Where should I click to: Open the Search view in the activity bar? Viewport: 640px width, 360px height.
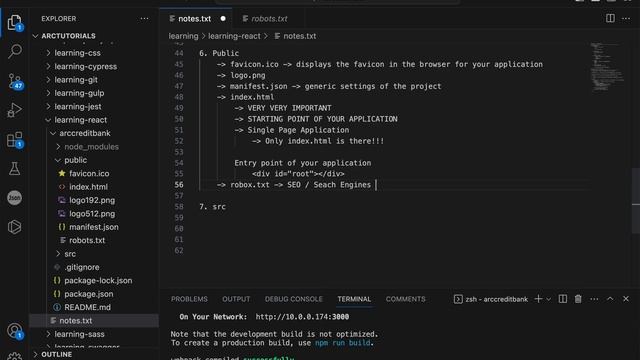click(x=14, y=51)
